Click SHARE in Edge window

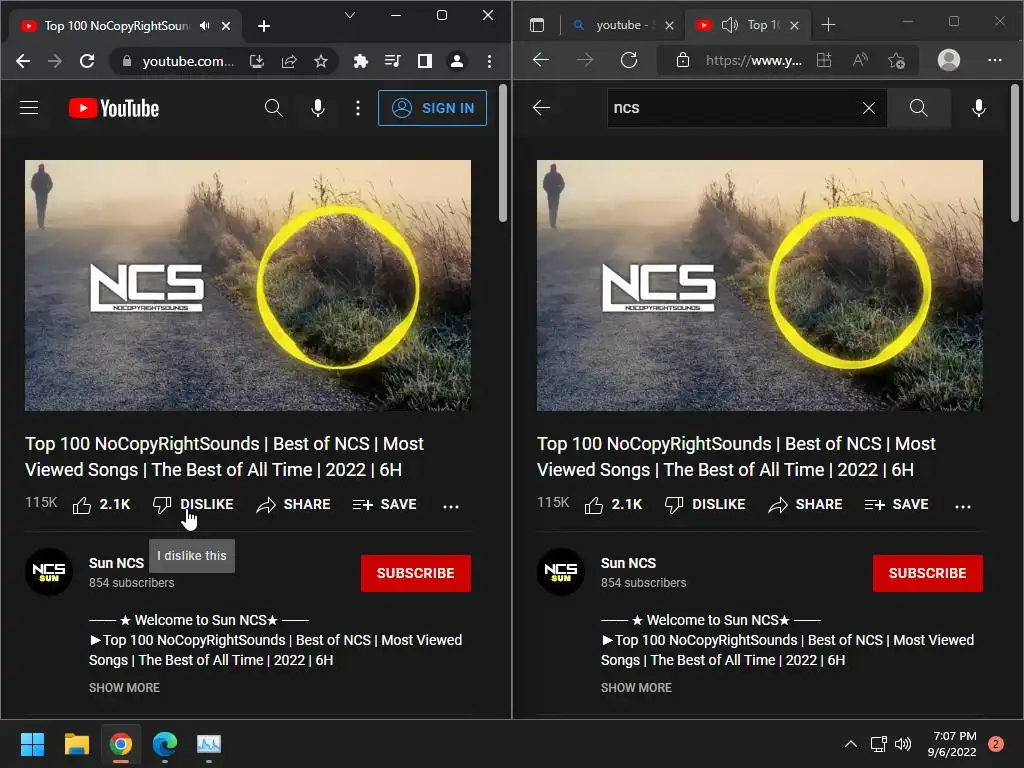pyautogui.click(x=805, y=505)
